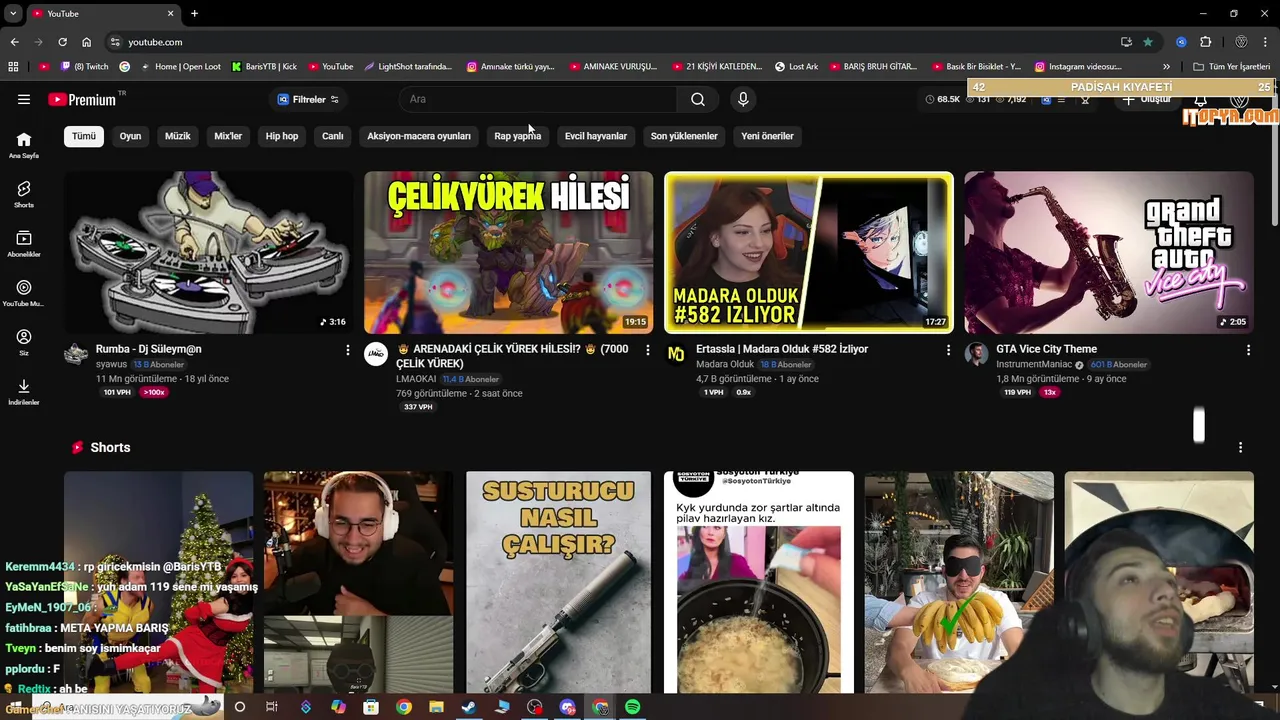The height and width of the screenshot is (720, 1280).
Task: Open options menu for Ertassla Madara Olduk video
Action: [948, 350]
